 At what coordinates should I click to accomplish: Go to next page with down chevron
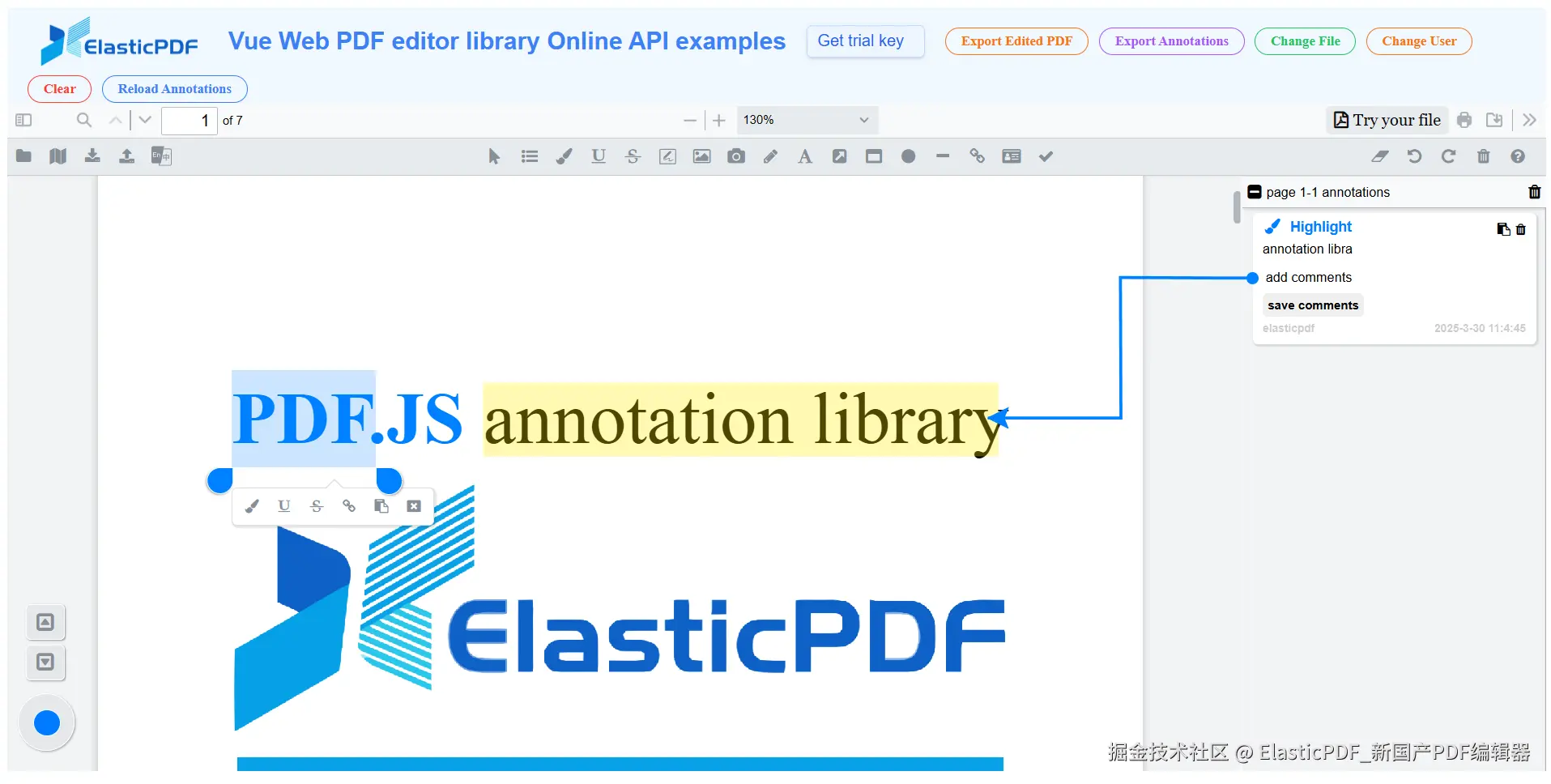point(145,121)
